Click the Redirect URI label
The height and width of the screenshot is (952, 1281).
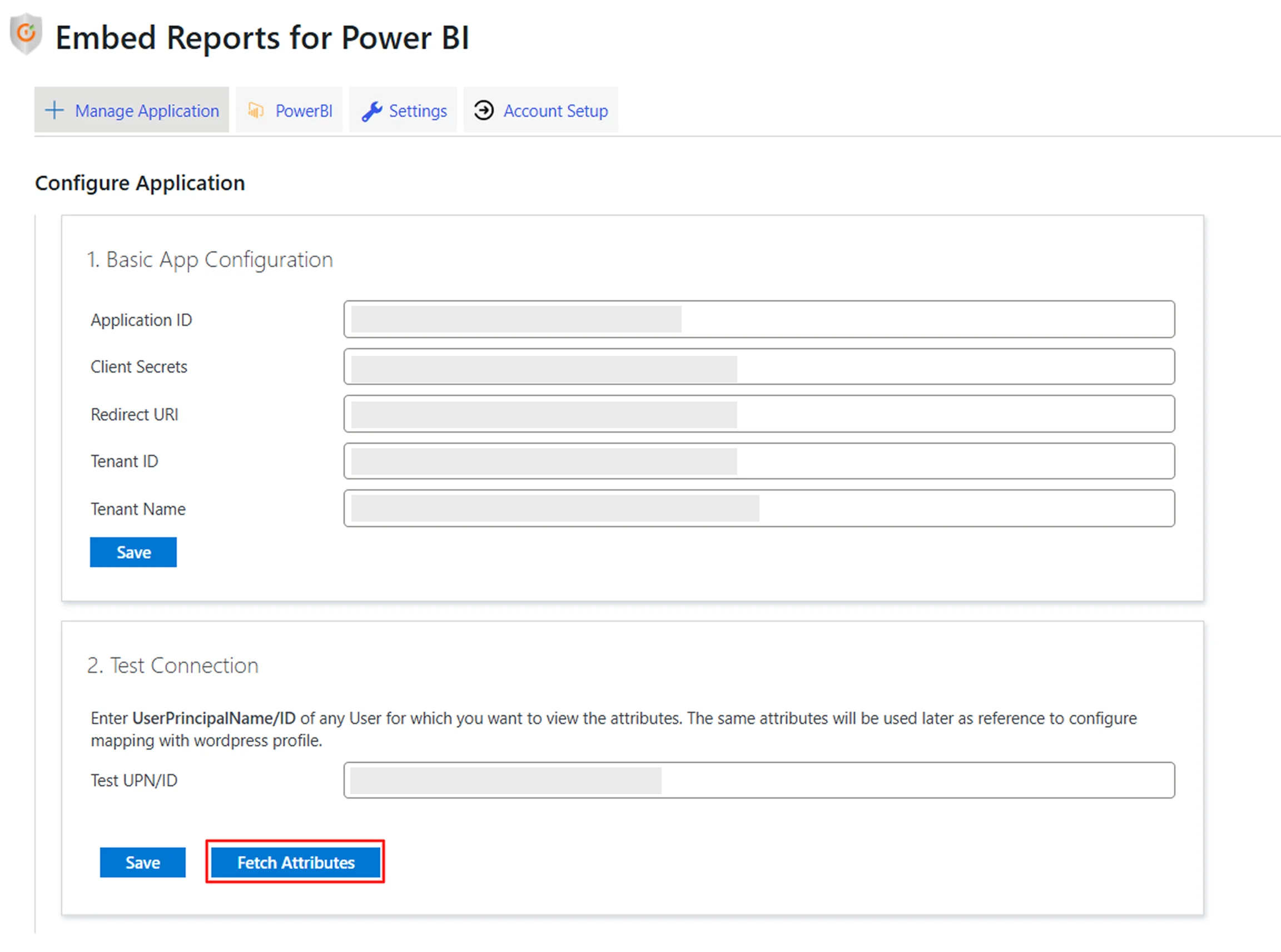coord(134,414)
